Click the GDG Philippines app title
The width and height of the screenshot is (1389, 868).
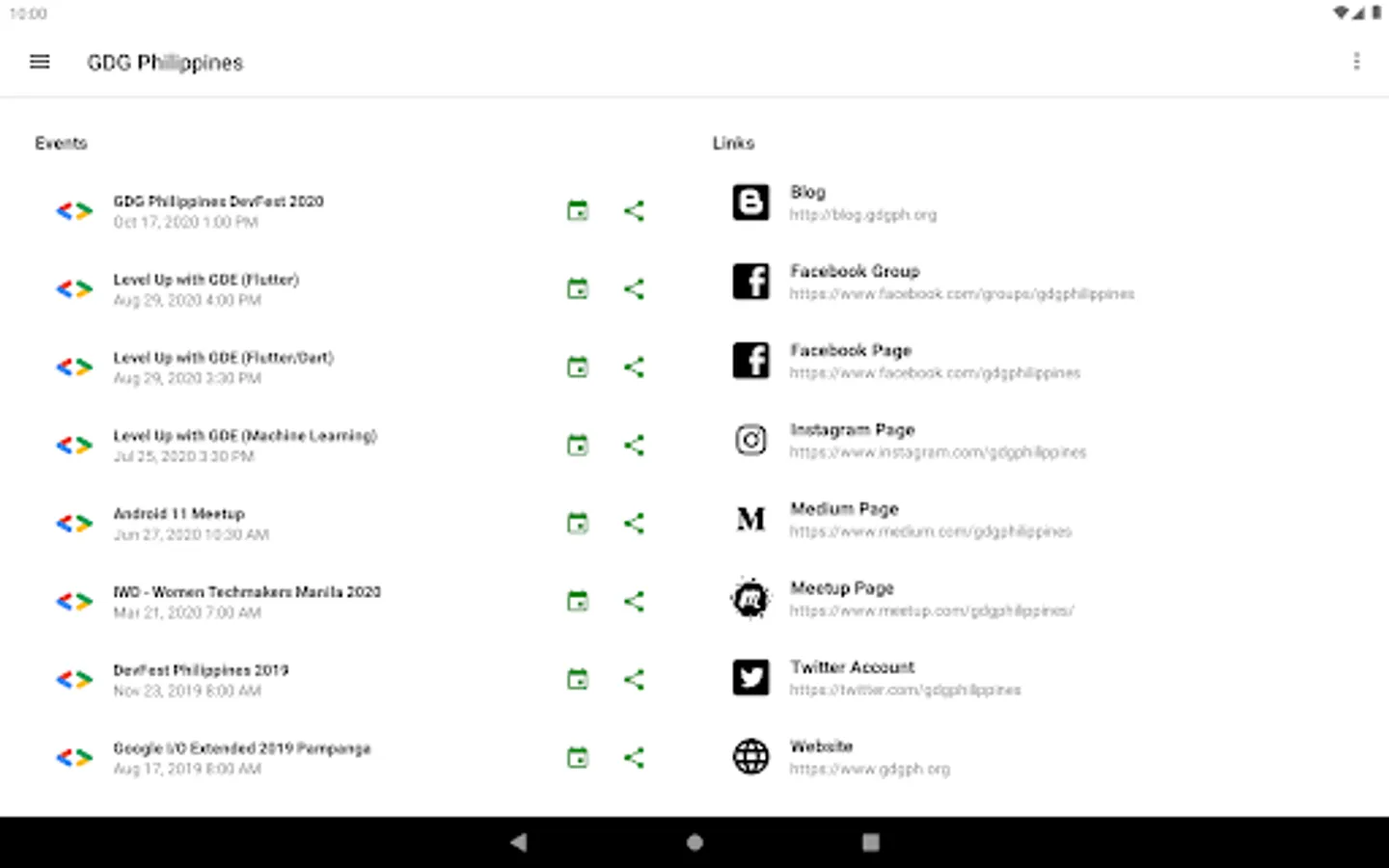coord(165,63)
